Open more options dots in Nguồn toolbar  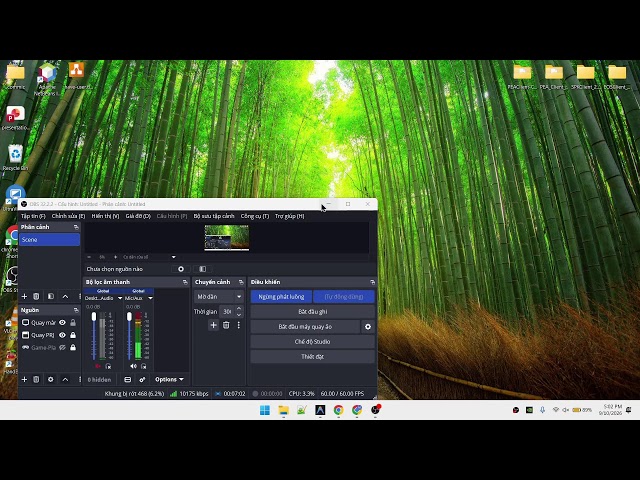[80, 380]
